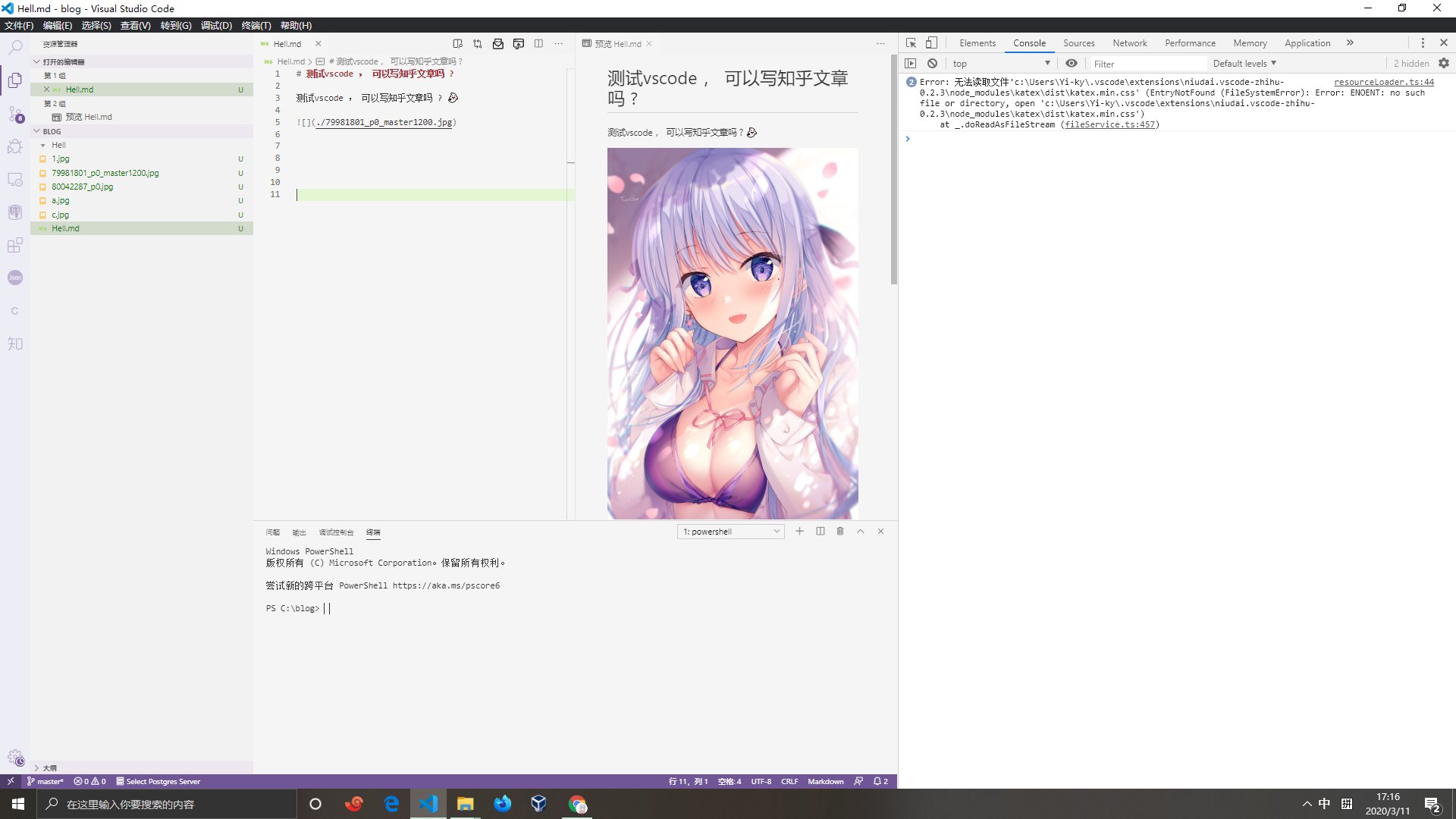Open DevTools settings gear
This screenshot has width=1456, height=819.
click(1444, 63)
